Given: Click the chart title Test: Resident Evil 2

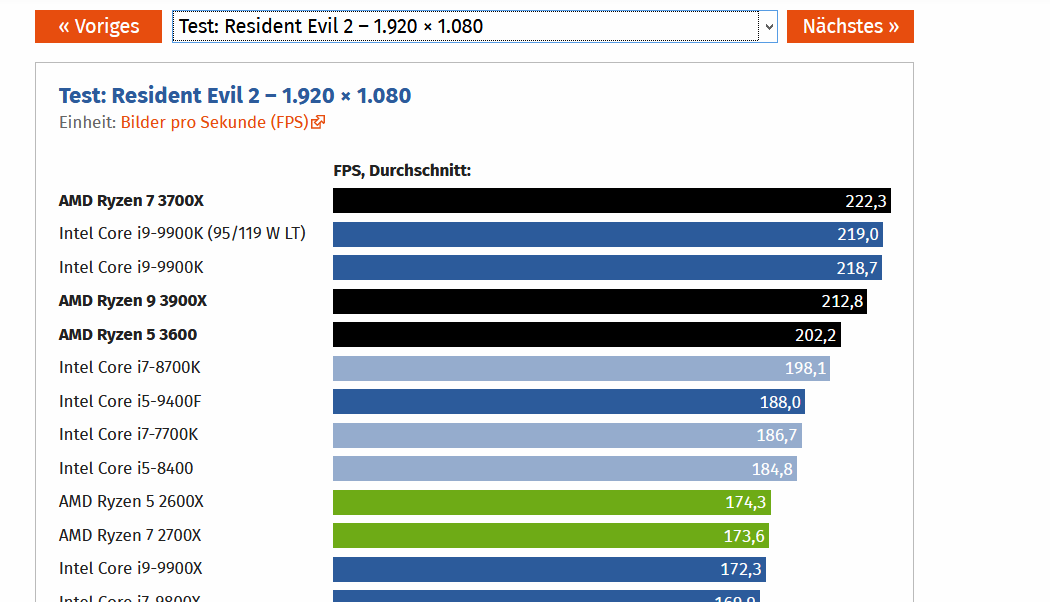Looking at the screenshot, I should 235,96.
